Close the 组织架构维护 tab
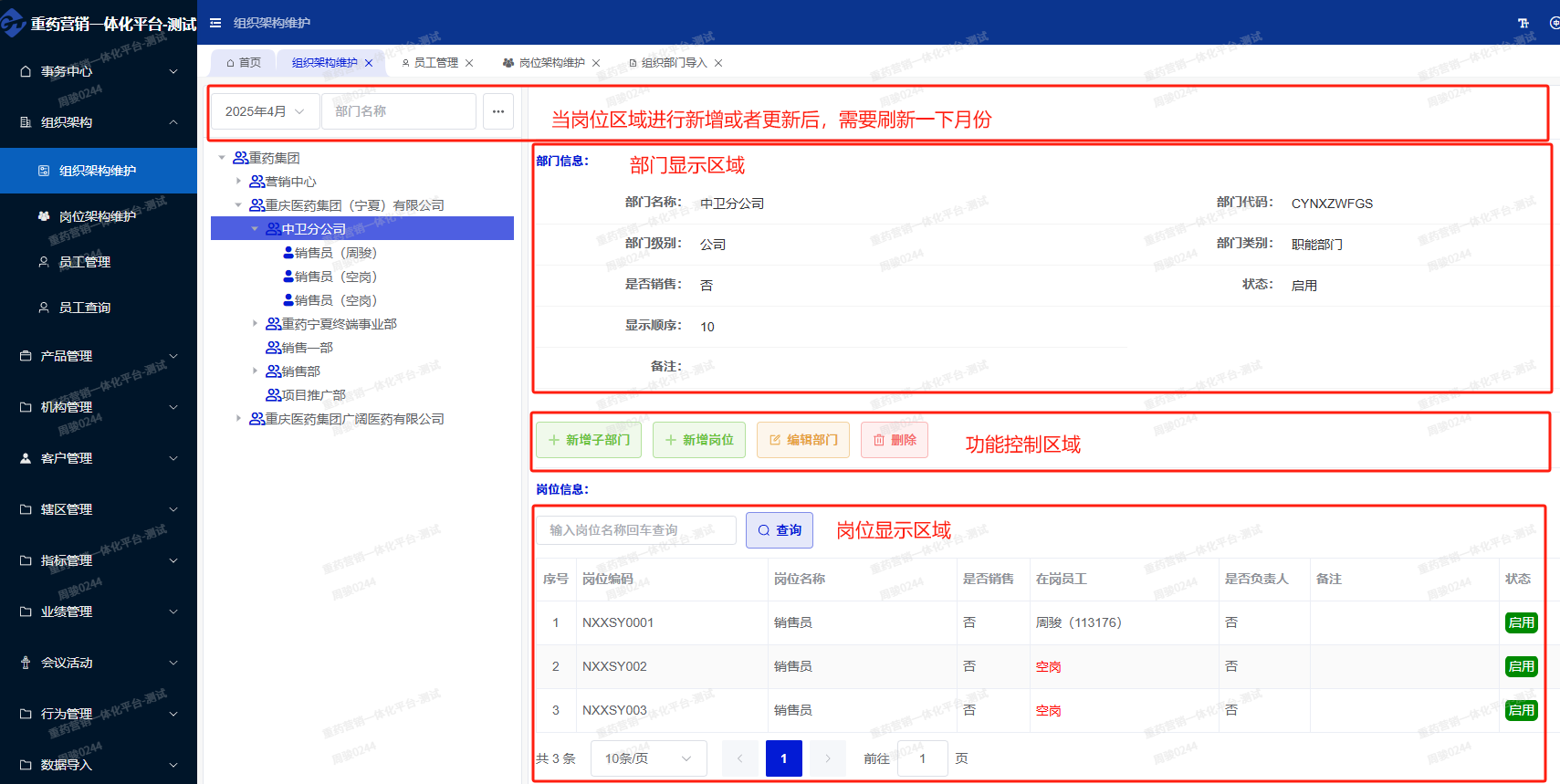 [x=369, y=63]
